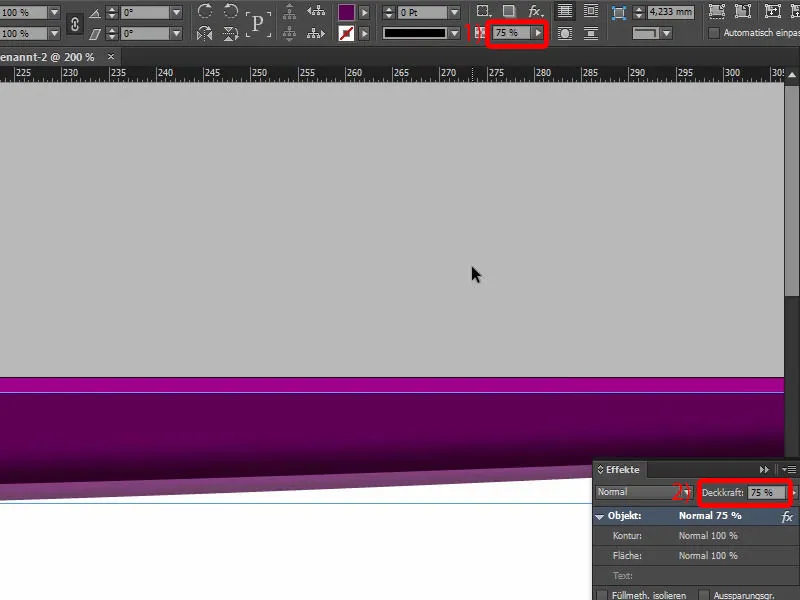Select the Text: row in Effekte
This screenshot has height=600, width=800.
[x=696, y=576]
